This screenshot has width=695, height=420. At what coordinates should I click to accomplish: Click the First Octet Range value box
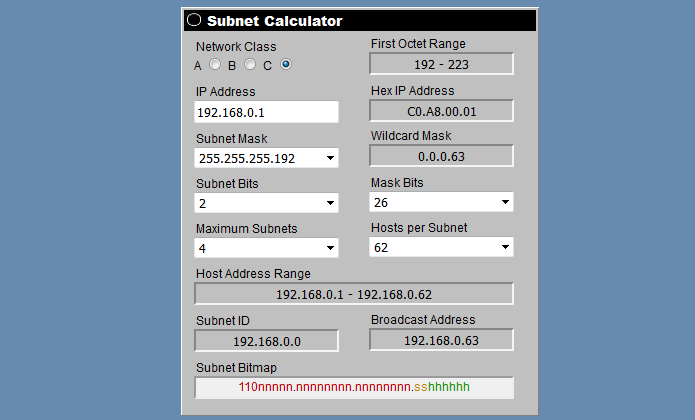pyautogui.click(x=441, y=64)
